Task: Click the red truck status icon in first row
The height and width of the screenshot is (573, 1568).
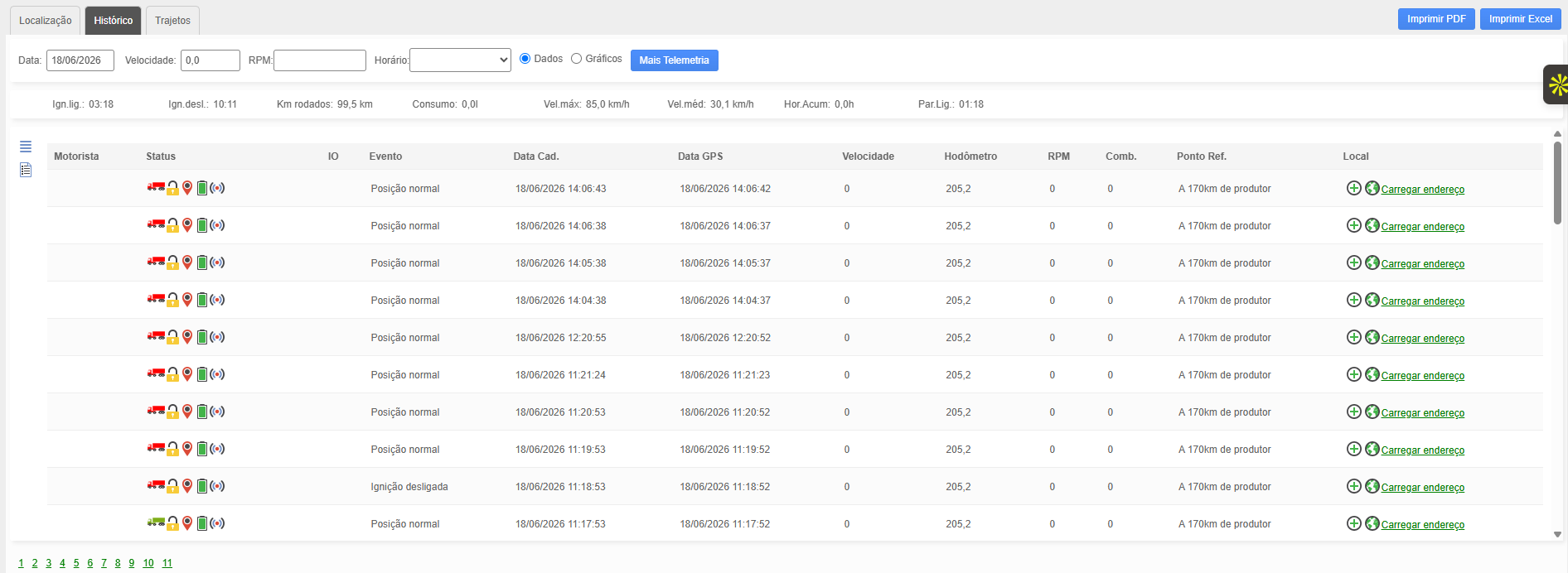Action: tap(156, 187)
